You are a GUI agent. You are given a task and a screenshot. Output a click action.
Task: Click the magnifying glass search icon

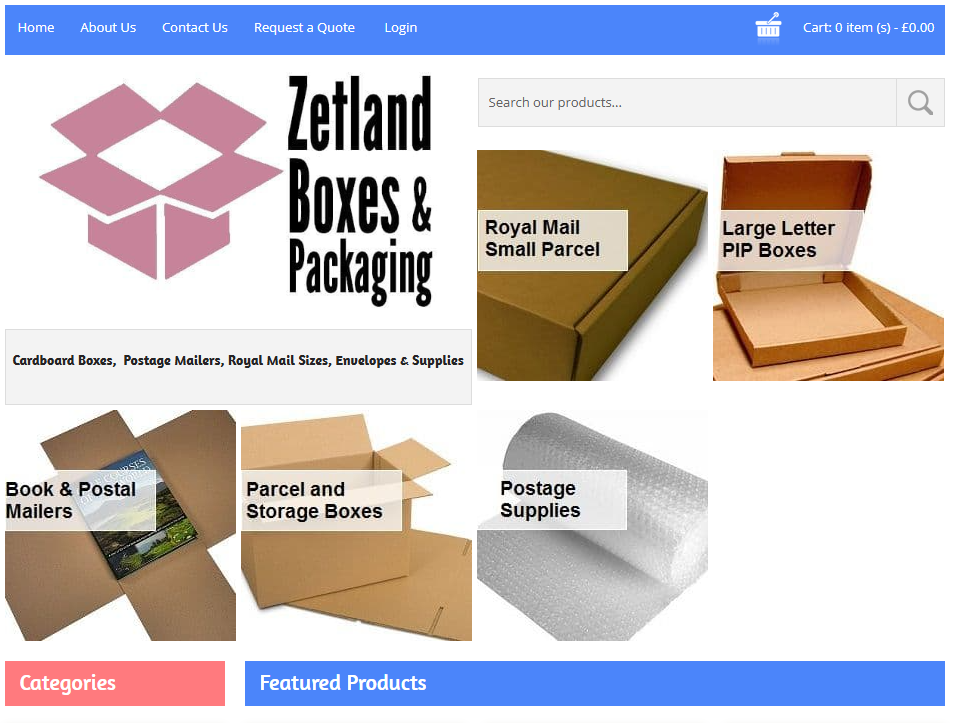coord(920,103)
